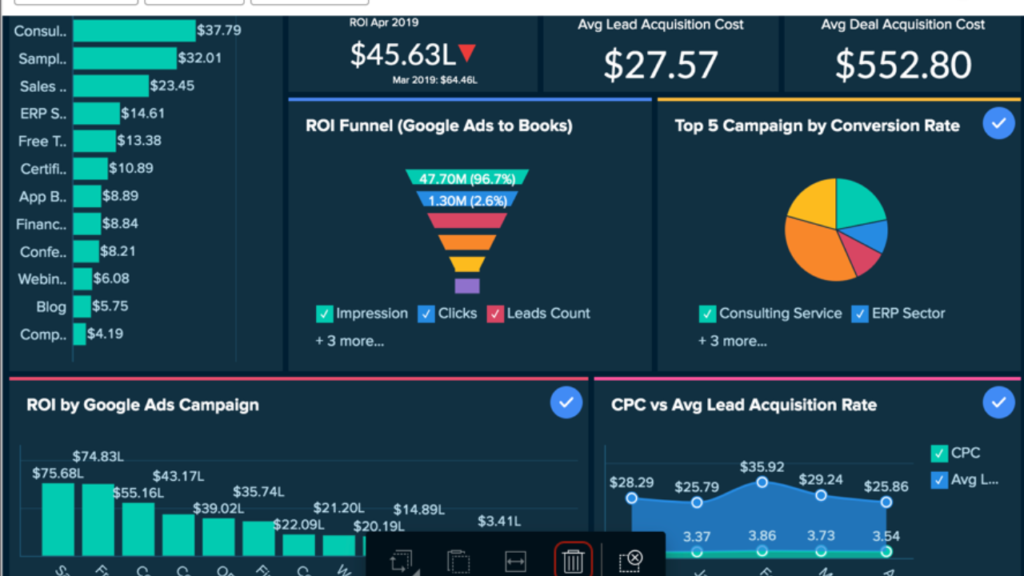Click the $35.92 peak data point
The height and width of the screenshot is (576, 1024).
click(762, 483)
